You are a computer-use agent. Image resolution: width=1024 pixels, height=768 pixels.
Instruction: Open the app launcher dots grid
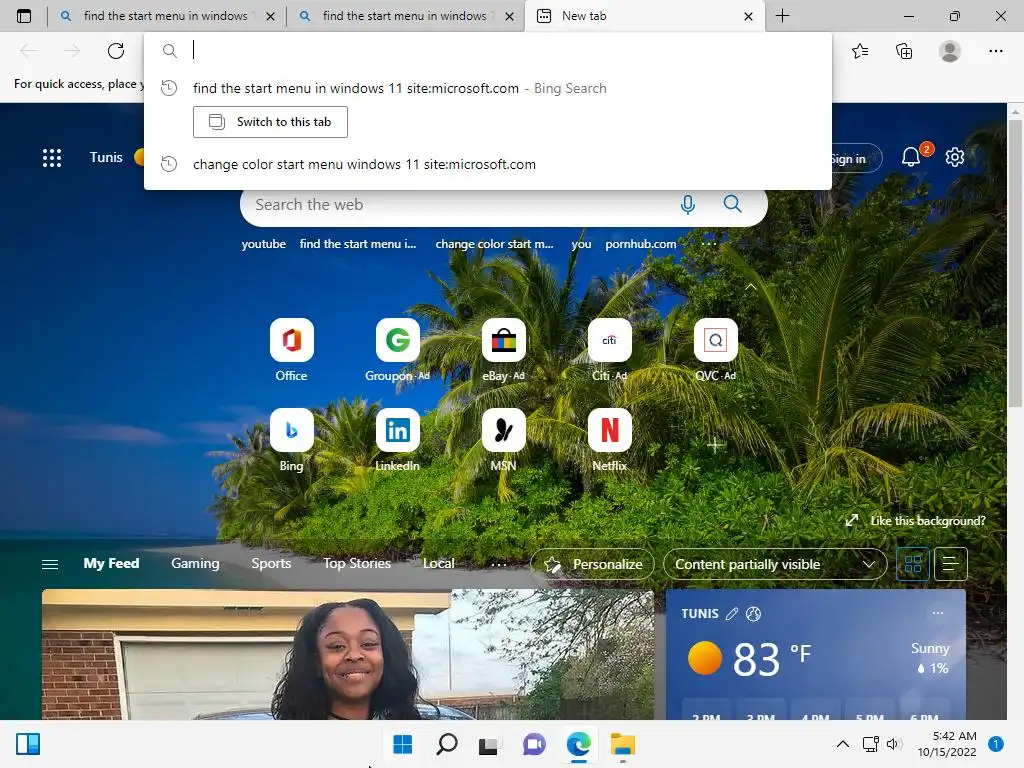coord(52,157)
